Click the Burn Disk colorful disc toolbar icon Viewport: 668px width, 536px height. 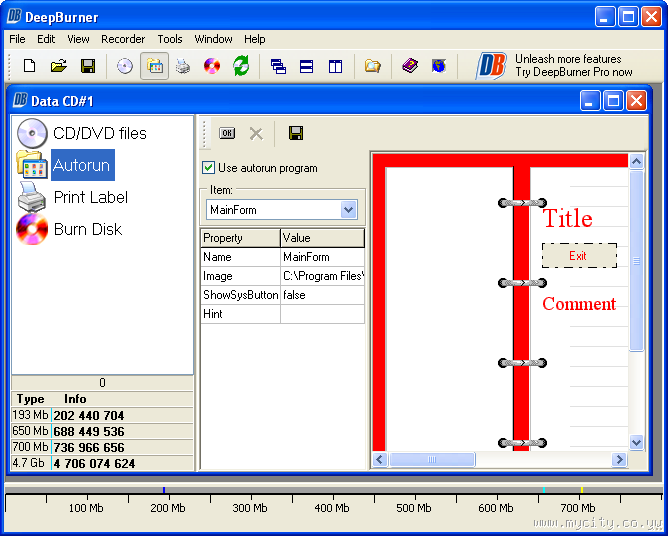click(x=212, y=66)
